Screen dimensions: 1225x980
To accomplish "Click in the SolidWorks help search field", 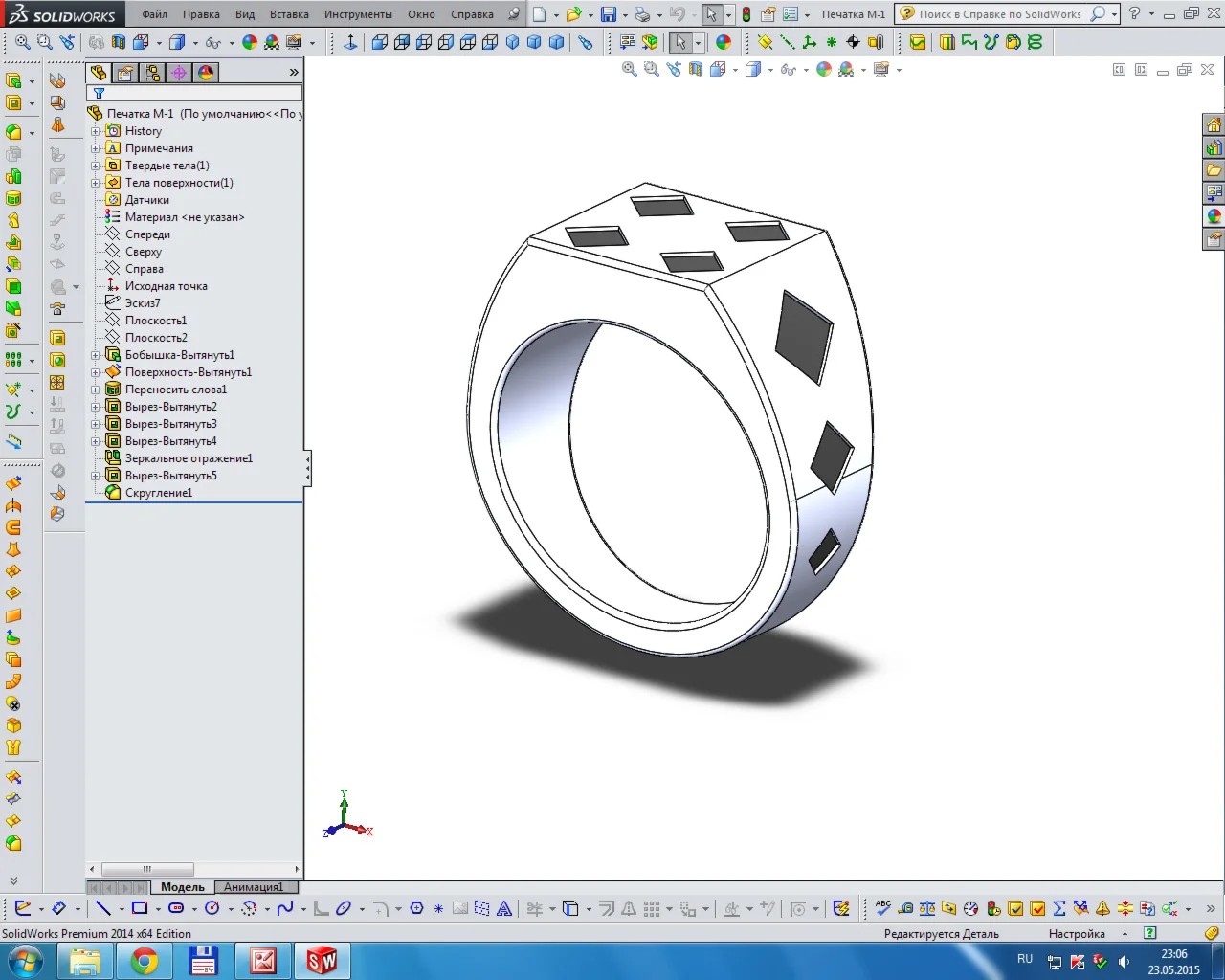I will 999,14.
